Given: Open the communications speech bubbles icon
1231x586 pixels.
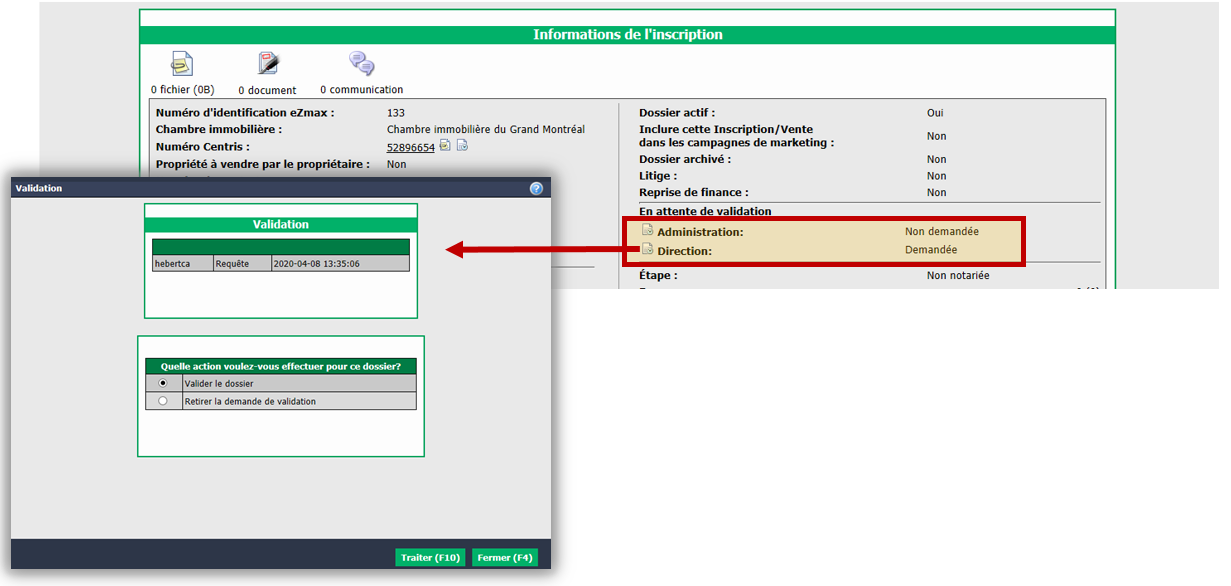Looking at the screenshot, I should click(x=361, y=64).
